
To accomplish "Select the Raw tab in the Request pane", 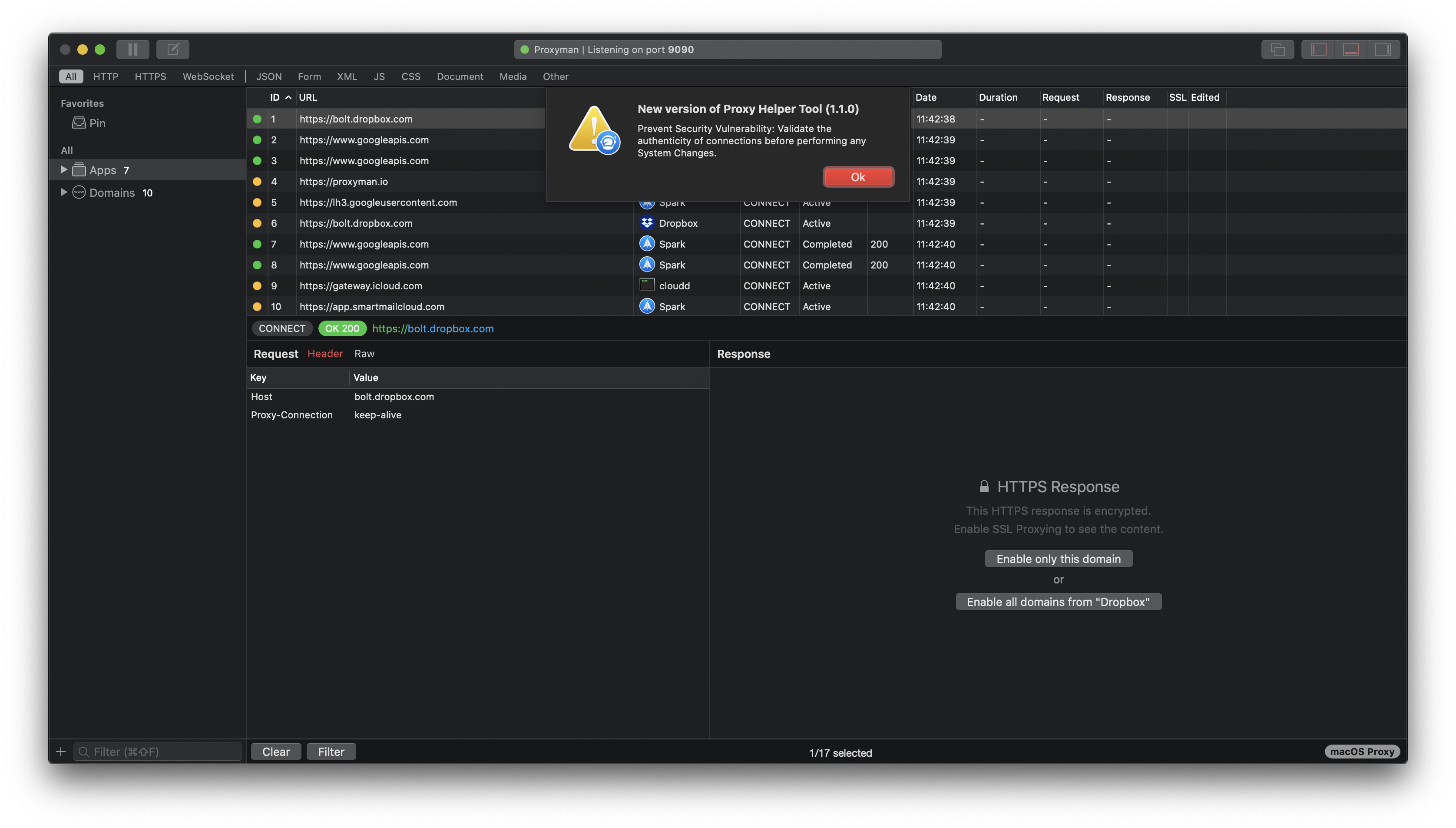I will 364,353.
